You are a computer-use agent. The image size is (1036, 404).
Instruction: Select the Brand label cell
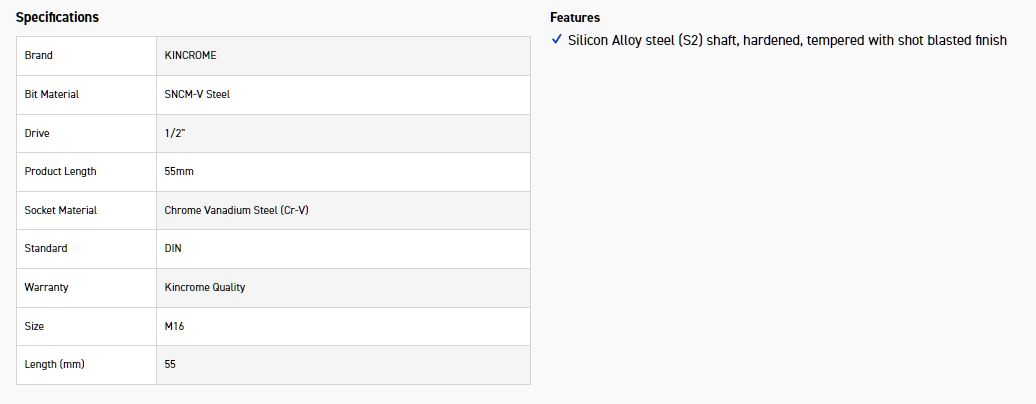click(x=39, y=55)
